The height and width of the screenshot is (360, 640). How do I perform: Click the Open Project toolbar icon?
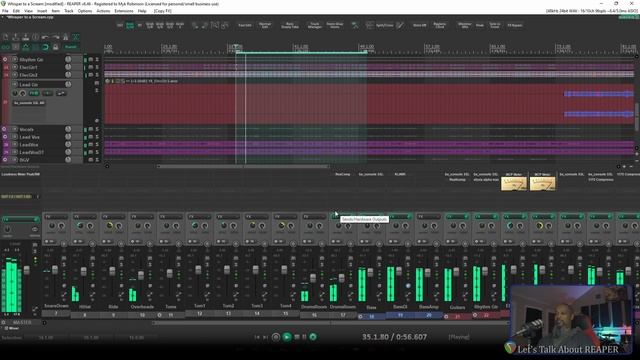16,37
